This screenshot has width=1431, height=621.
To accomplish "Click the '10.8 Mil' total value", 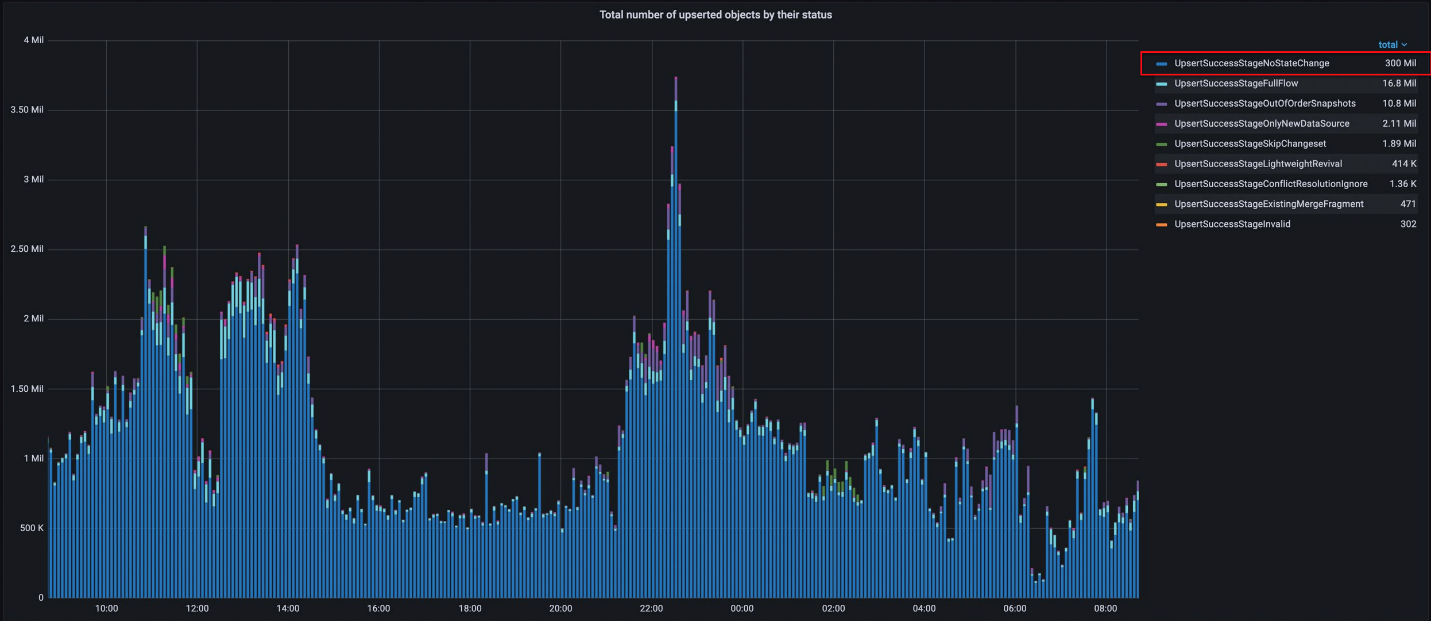I will coord(1398,103).
